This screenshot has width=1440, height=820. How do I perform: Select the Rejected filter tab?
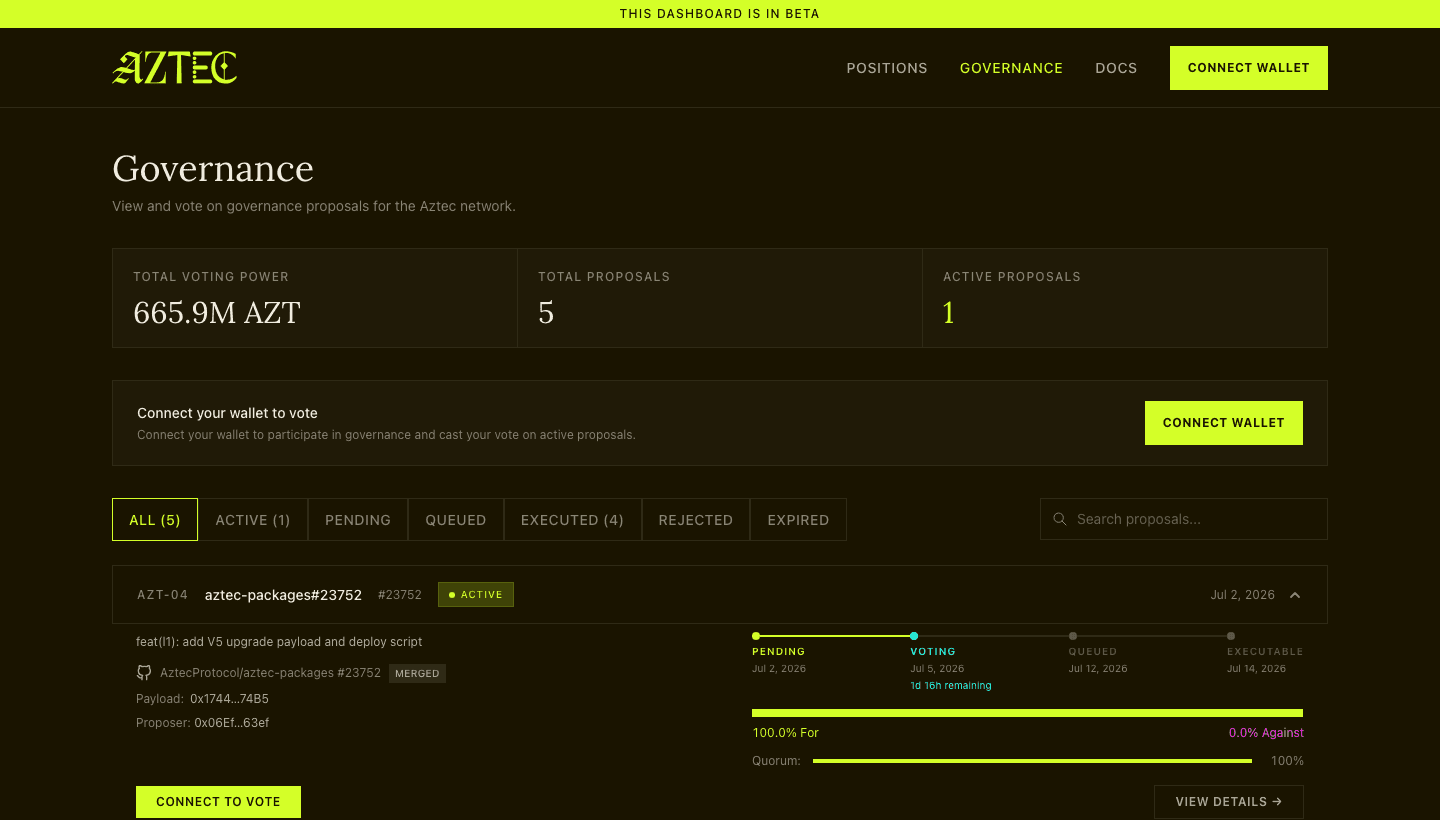(696, 520)
